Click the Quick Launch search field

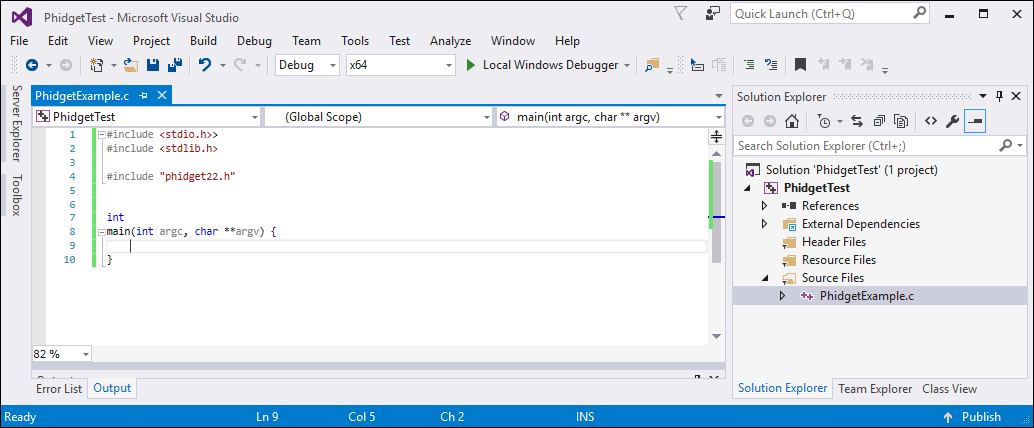[x=830, y=14]
